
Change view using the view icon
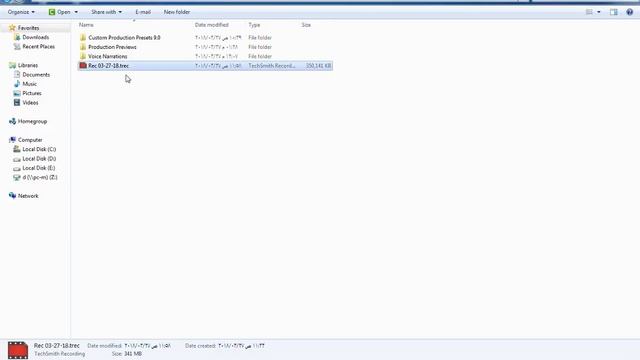tap(589, 12)
